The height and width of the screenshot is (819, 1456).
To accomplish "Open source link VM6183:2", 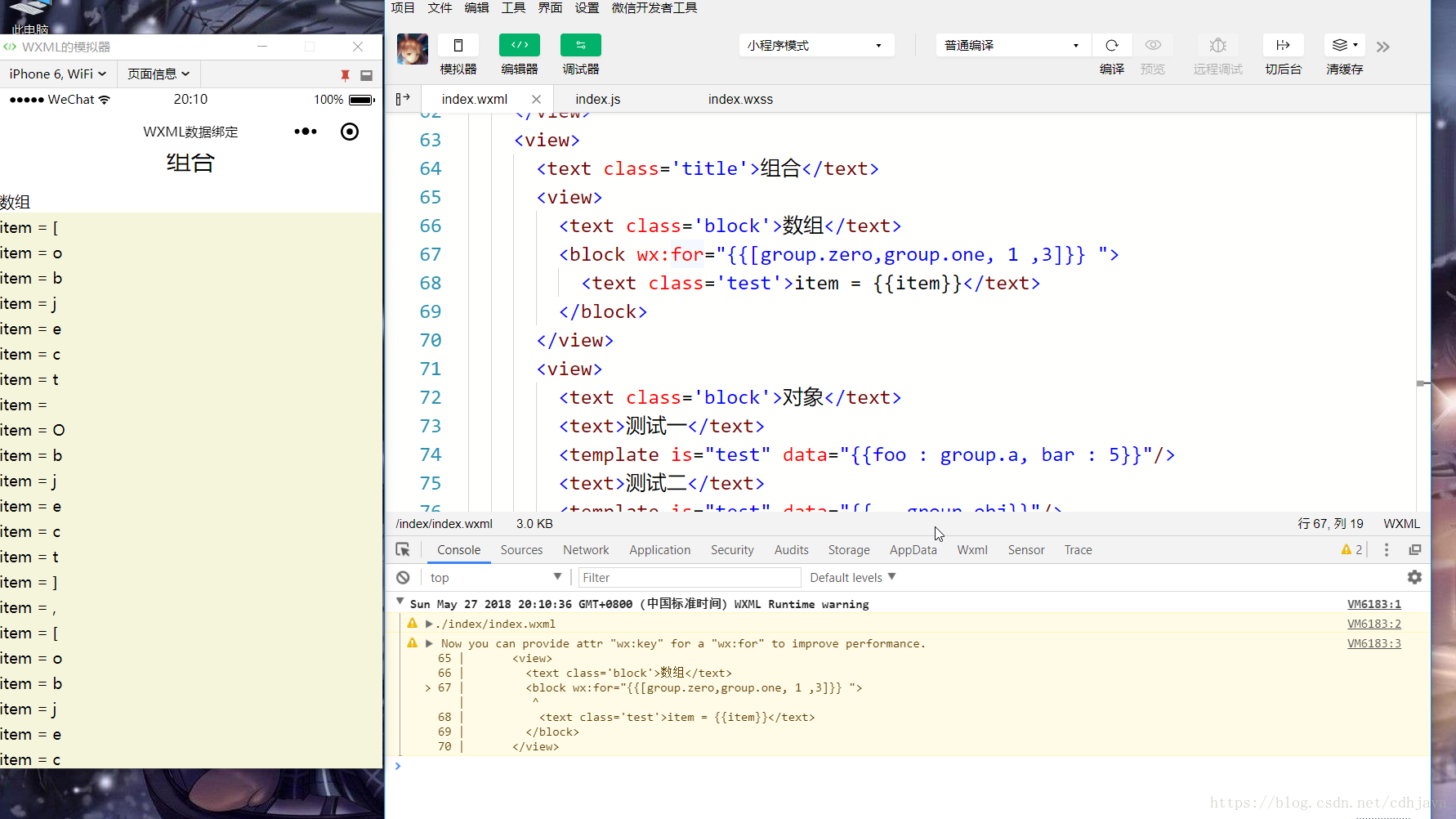I will coord(1374,624).
